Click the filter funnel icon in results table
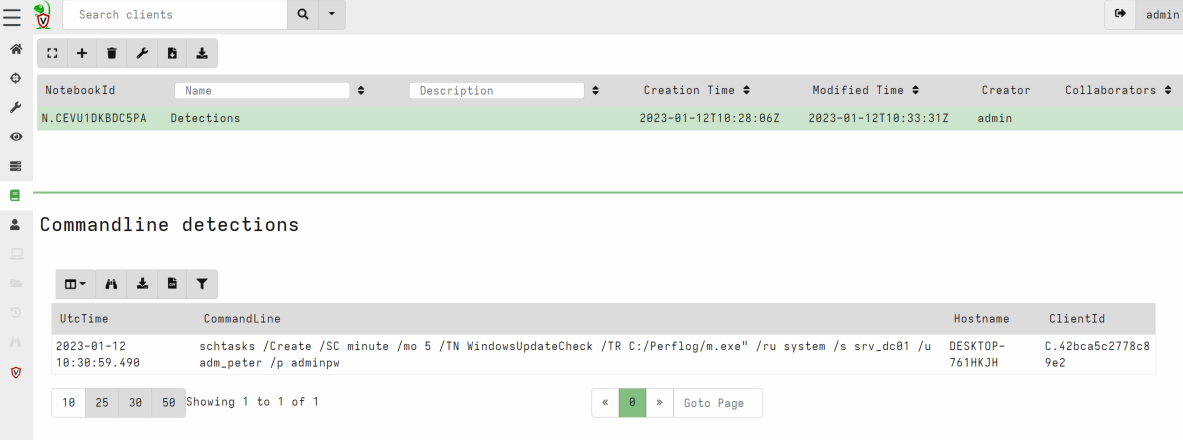 pyautogui.click(x=202, y=284)
